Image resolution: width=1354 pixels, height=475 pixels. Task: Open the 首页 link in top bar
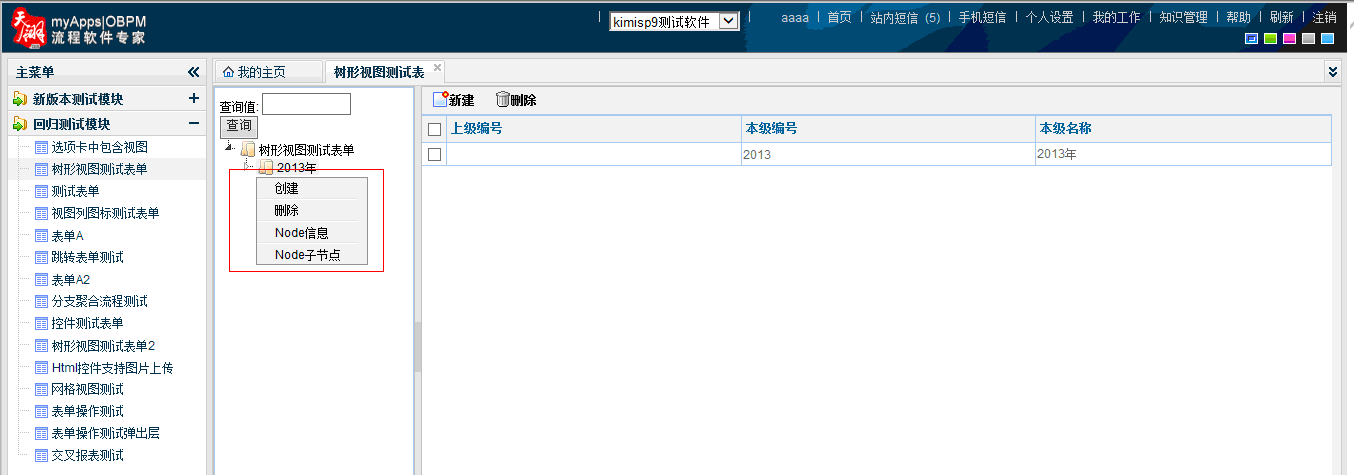coord(840,17)
